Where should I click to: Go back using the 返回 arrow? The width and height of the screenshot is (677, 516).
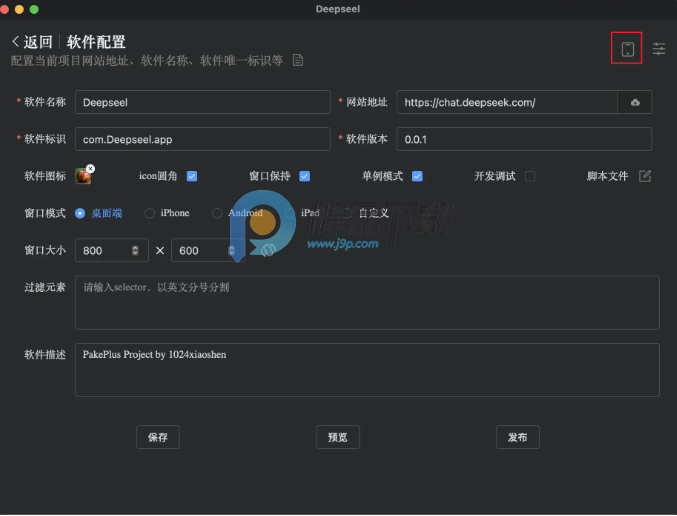(16, 42)
